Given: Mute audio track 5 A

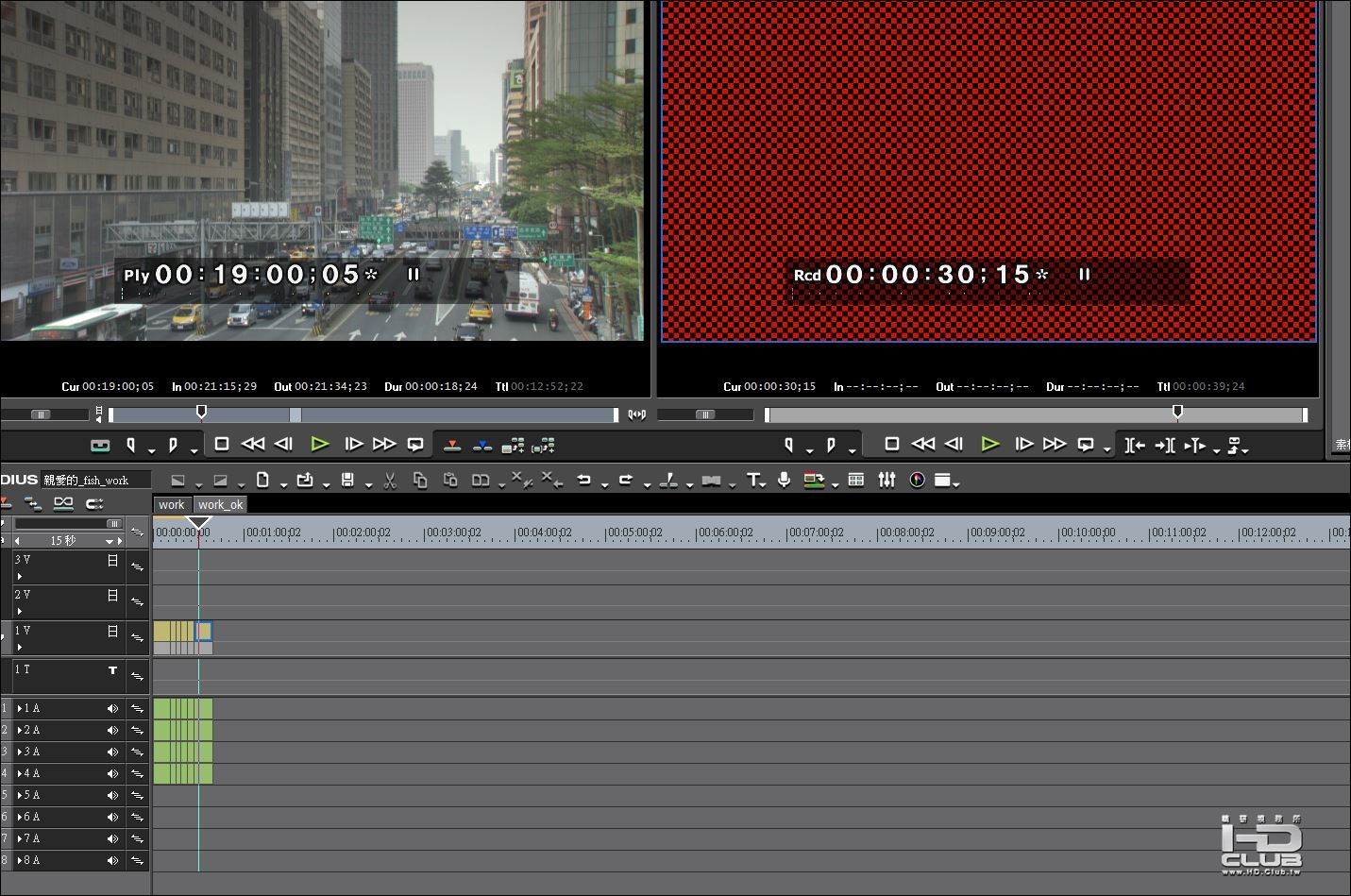Looking at the screenshot, I should 112,795.
